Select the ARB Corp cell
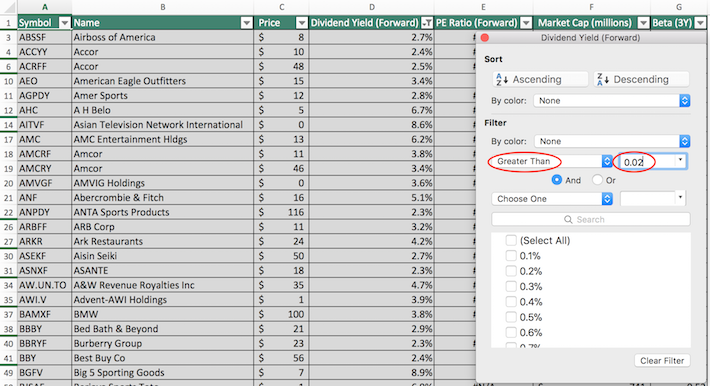This screenshot has width=710, height=386. [x=163, y=227]
